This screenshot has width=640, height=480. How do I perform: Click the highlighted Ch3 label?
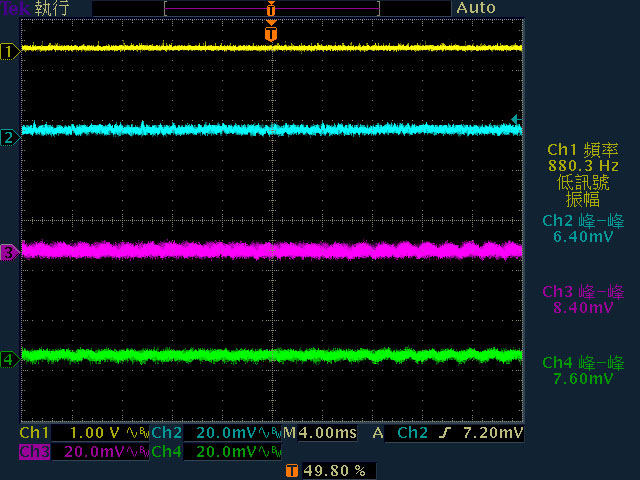click(x=34, y=452)
